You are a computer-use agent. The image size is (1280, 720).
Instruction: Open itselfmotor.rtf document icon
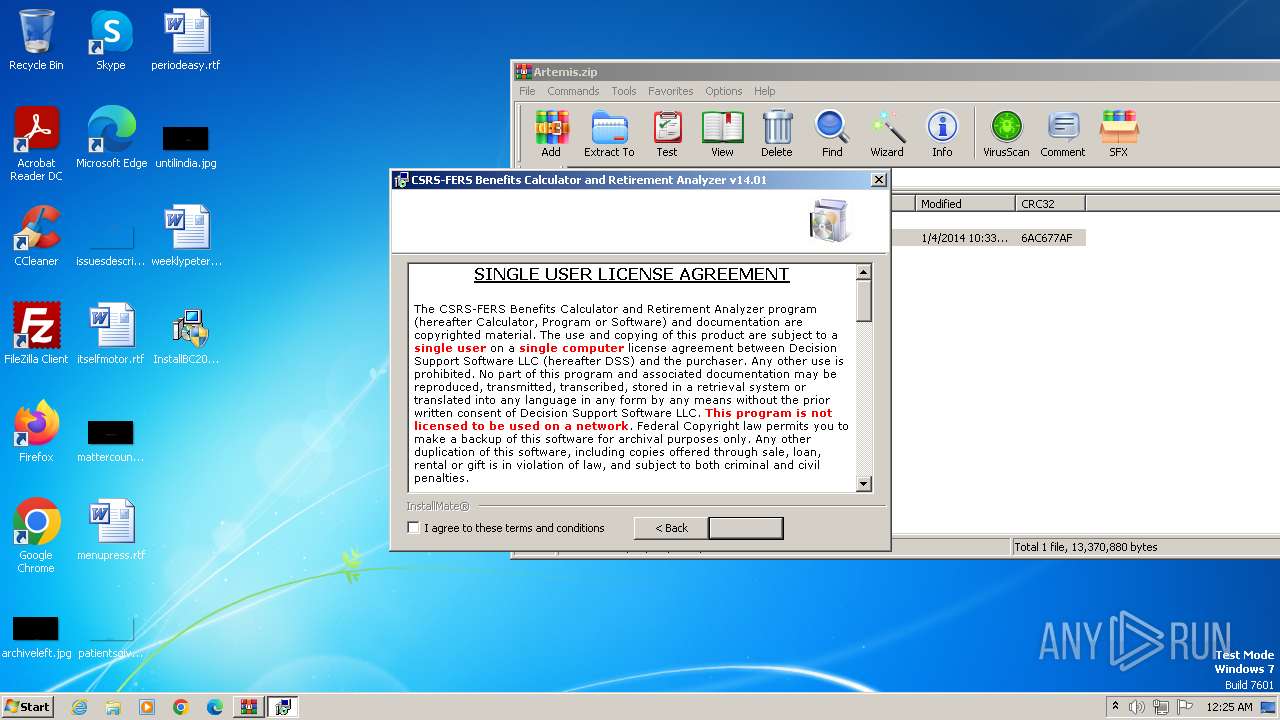pyautogui.click(x=111, y=334)
